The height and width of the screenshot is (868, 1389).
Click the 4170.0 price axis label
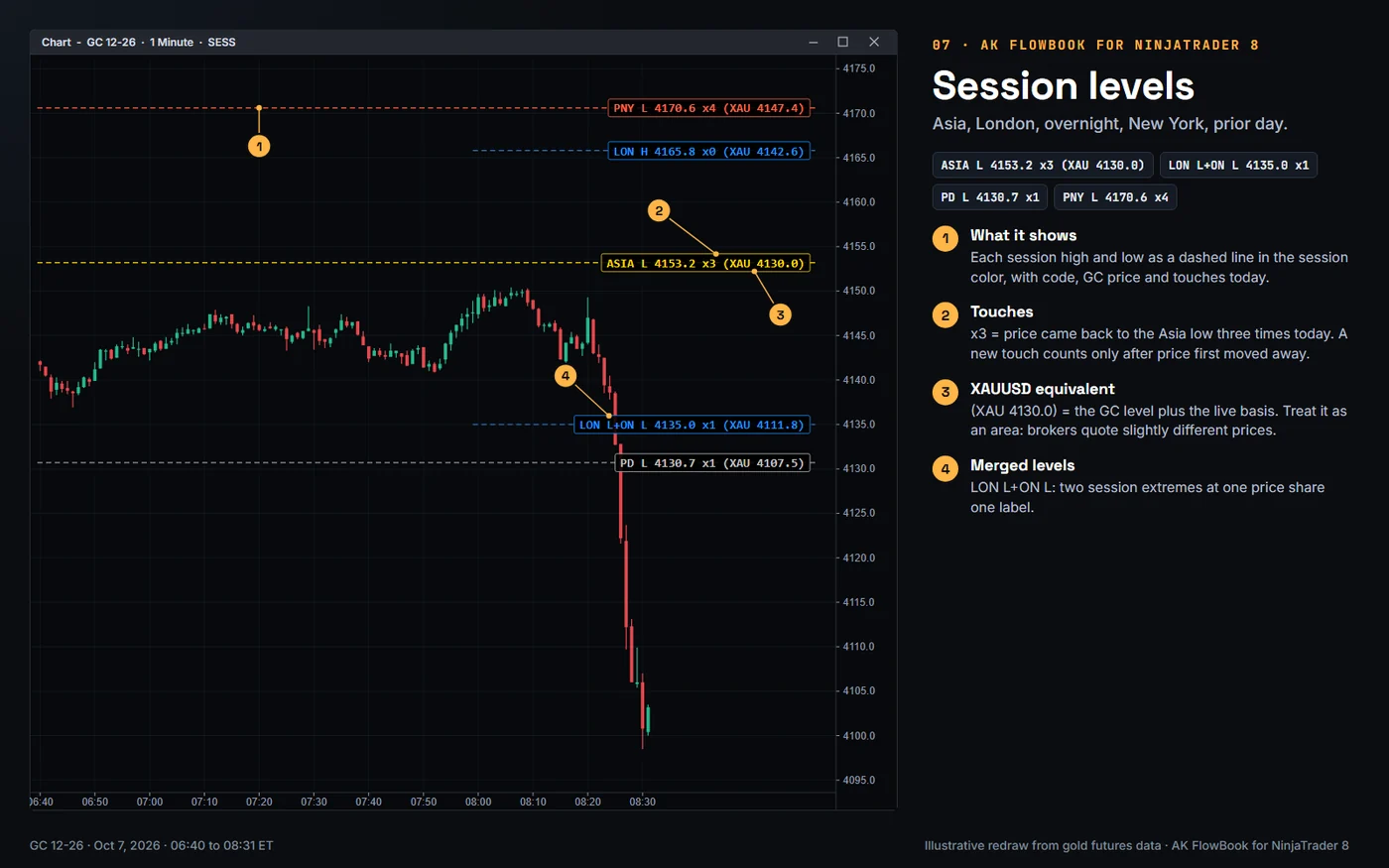tap(859, 113)
